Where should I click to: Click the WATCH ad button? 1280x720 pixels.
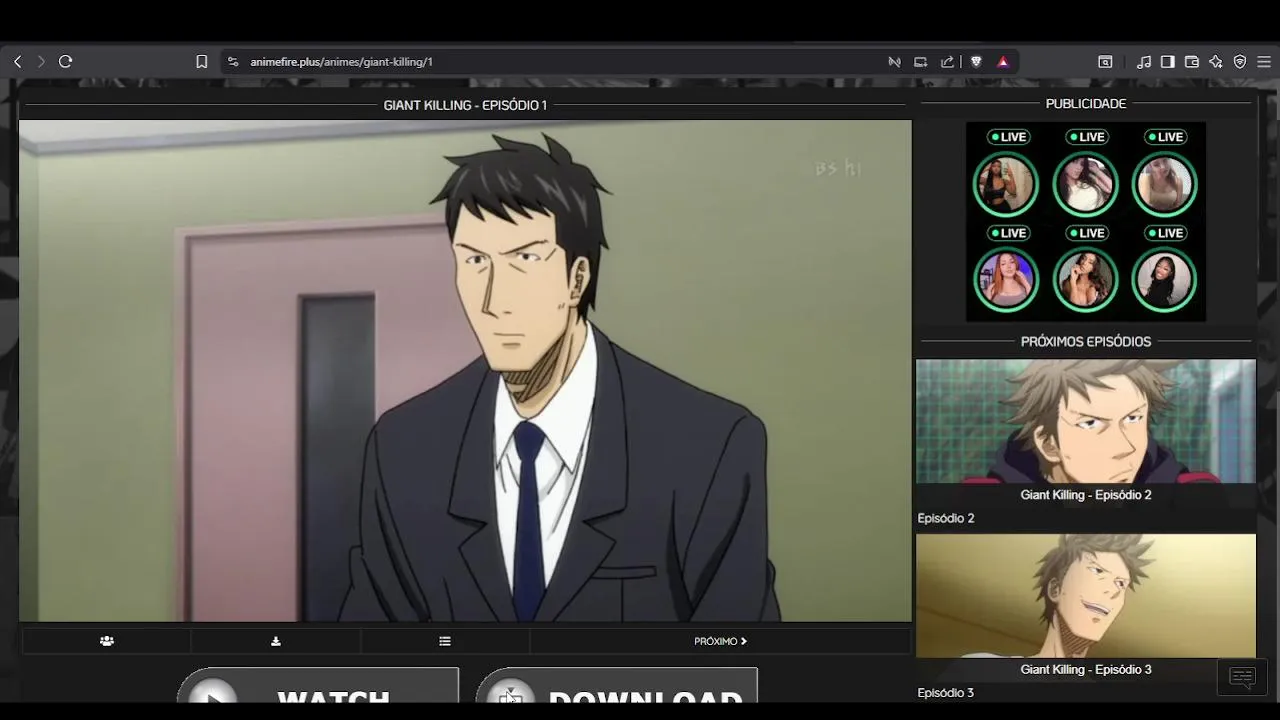(x=318, y=686)
